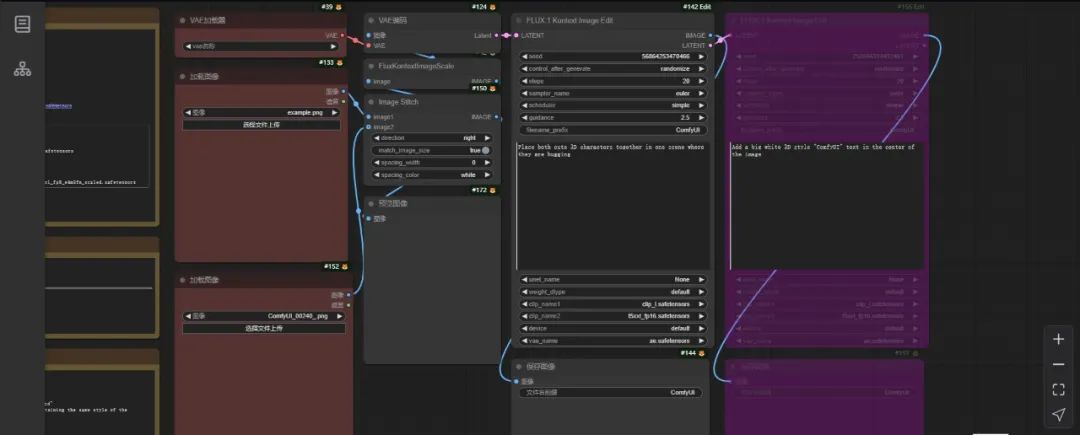Click the fox badge icon beside #133
The image size is (1080, 435).
340,63
